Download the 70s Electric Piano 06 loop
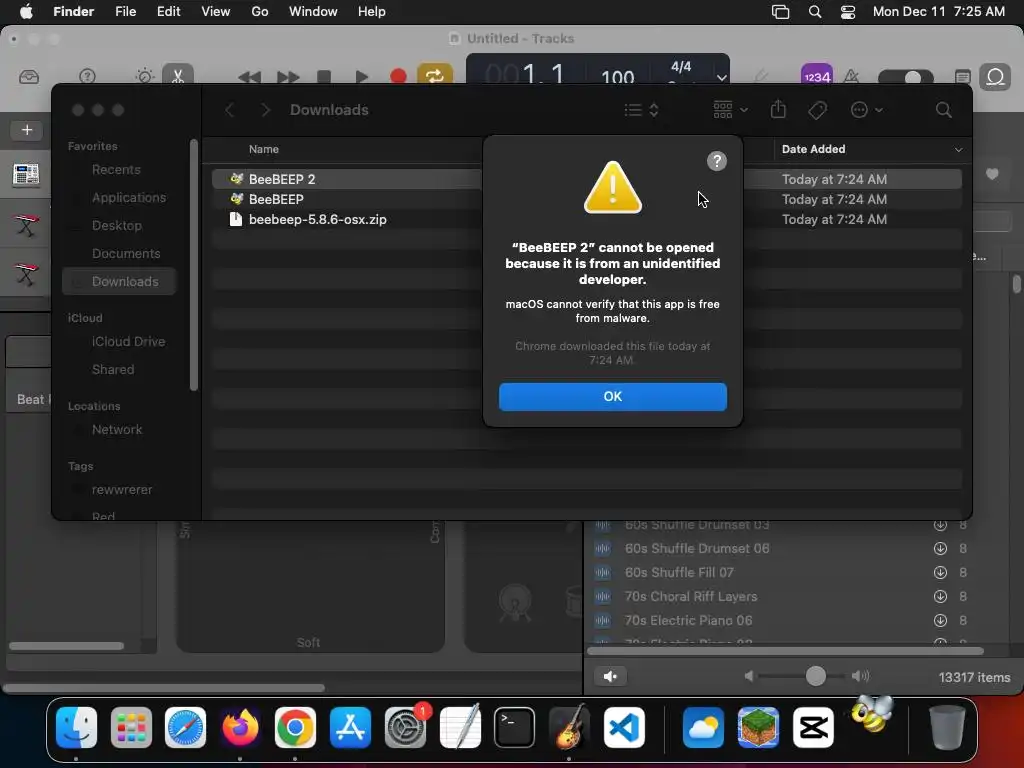The height and width of the screenshot is (768, 1024). click(940, 620)
